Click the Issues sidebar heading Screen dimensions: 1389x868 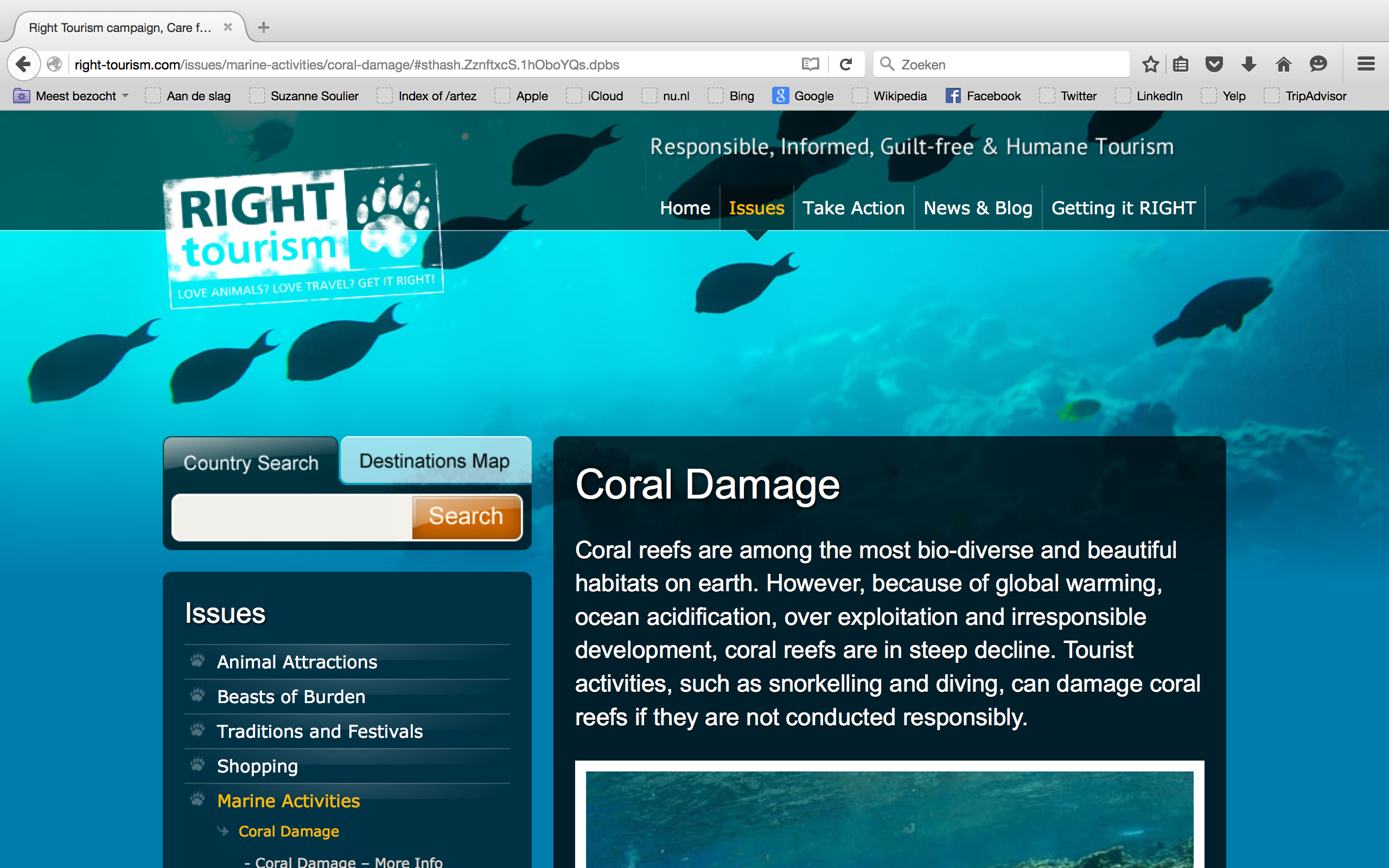tap(225, 613)
